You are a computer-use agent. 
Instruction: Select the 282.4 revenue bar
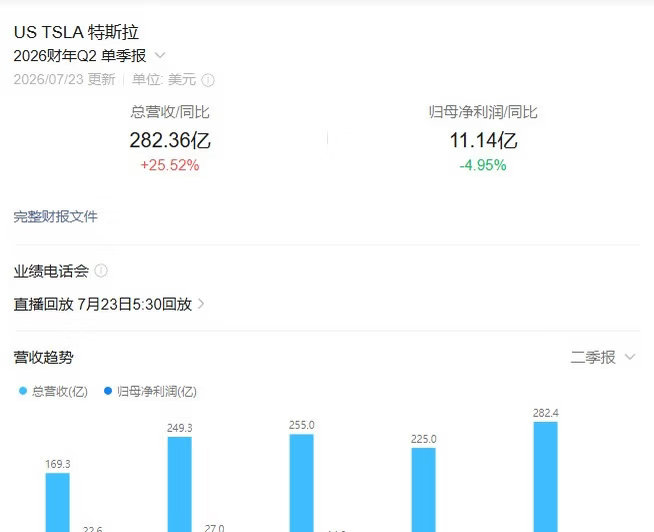(x=546, y=477)
